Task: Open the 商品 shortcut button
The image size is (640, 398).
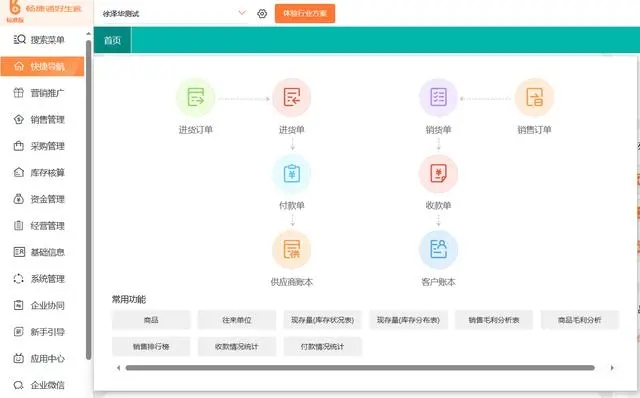Action: coord(151,320)
